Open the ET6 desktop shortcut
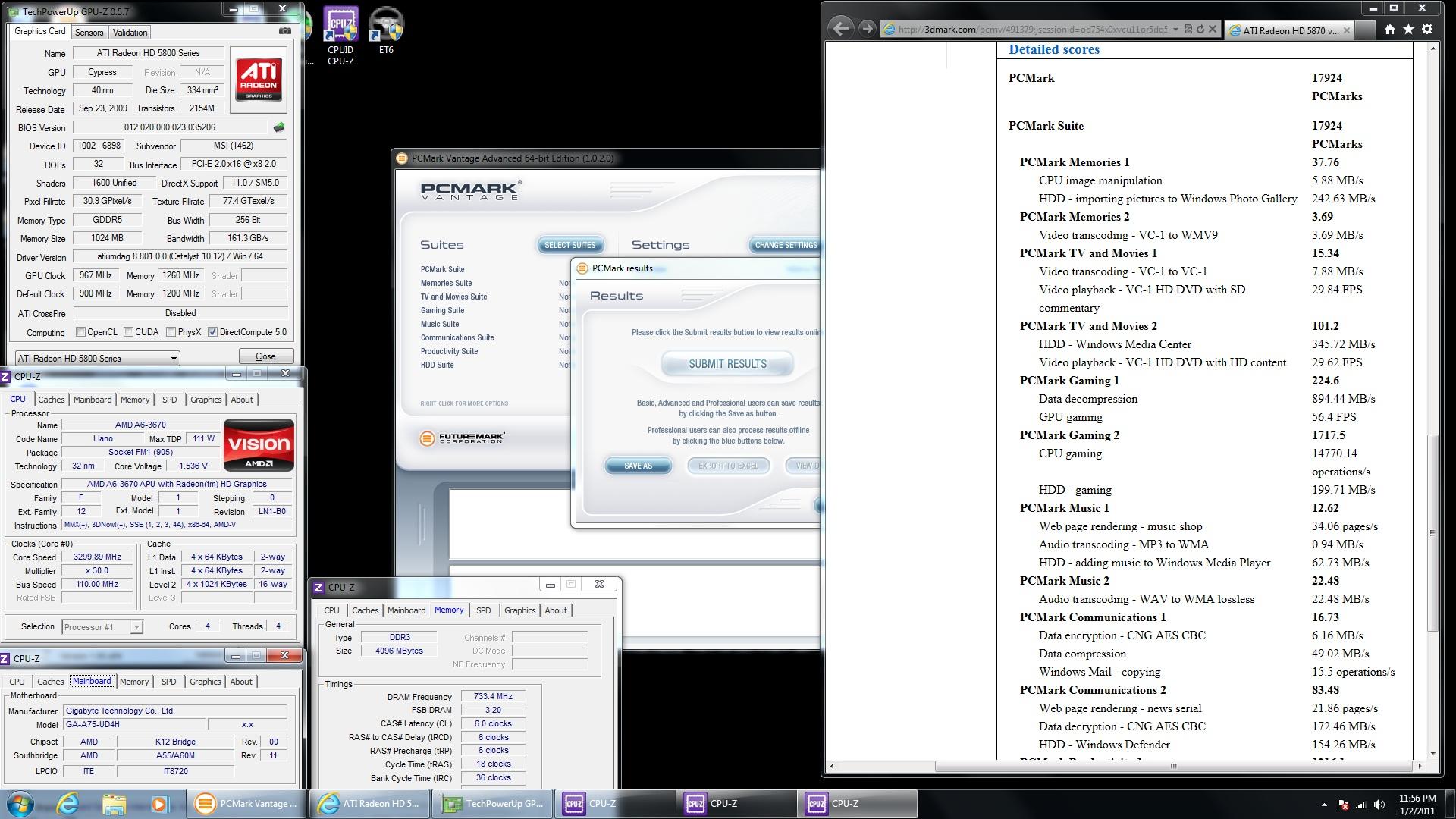 click(x=386, y=31)
